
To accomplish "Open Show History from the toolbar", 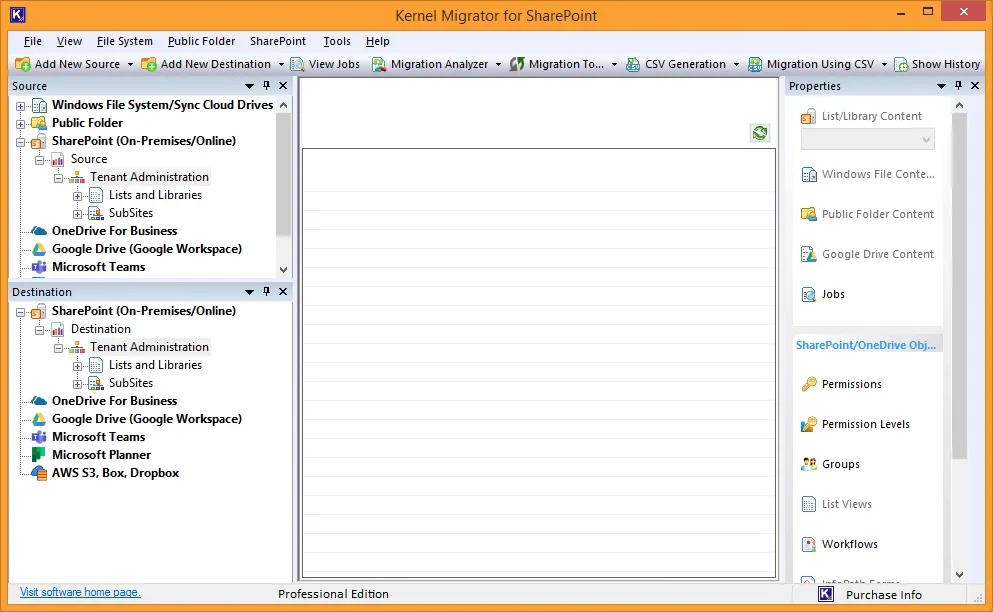I will click(937, 64).
